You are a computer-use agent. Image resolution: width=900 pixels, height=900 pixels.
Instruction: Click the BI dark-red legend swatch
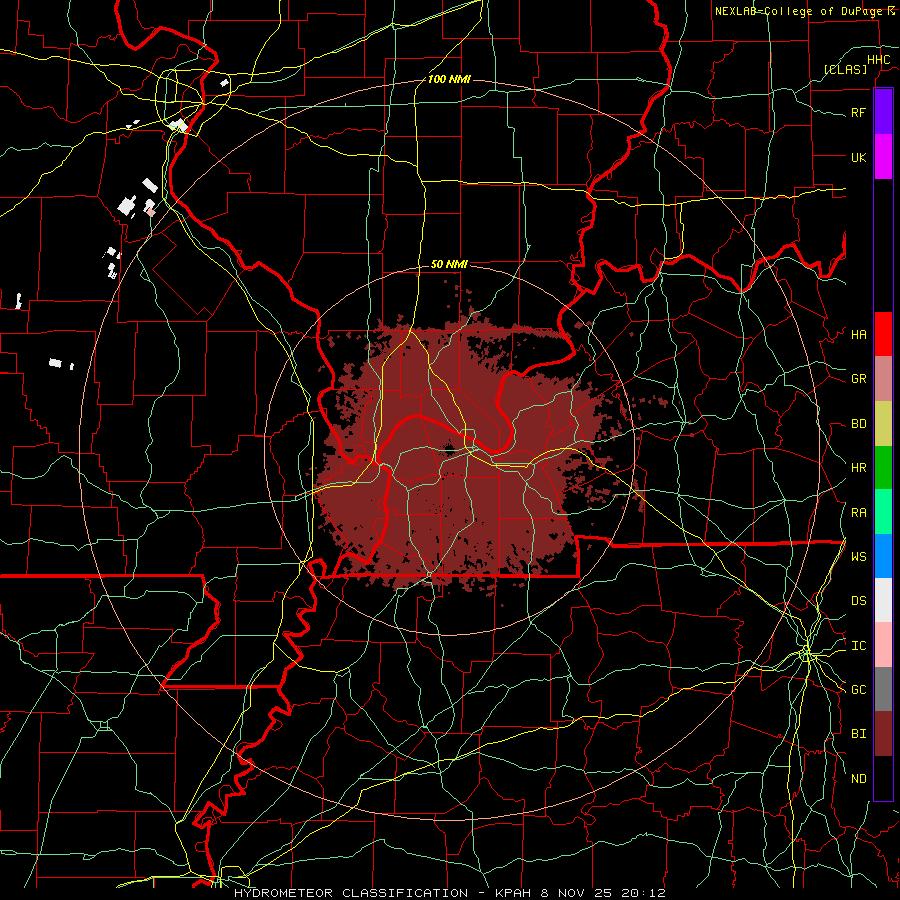click(x=883, y=734)
